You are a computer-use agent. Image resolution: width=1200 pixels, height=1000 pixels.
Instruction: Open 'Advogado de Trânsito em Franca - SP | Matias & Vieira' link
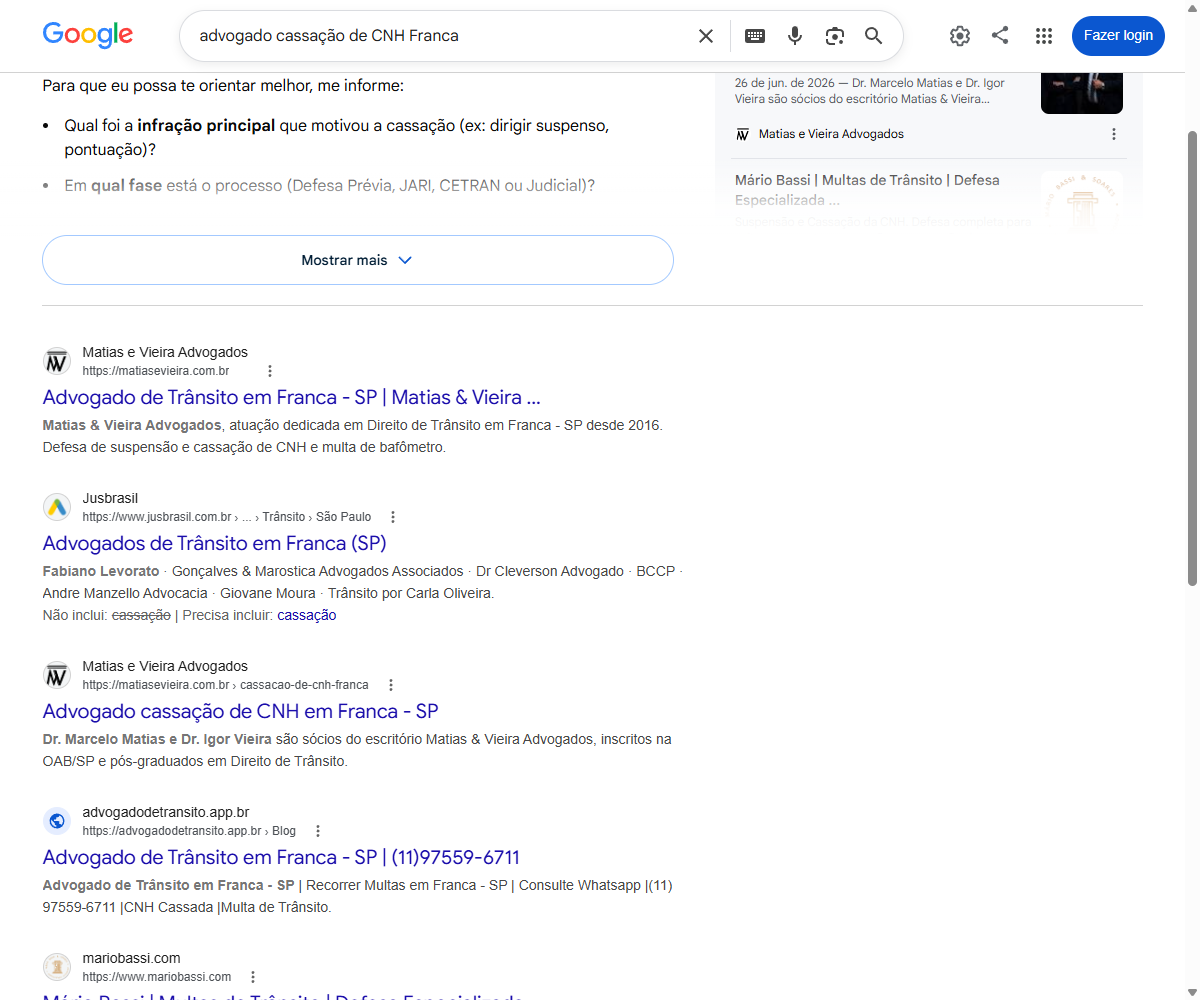292,398
